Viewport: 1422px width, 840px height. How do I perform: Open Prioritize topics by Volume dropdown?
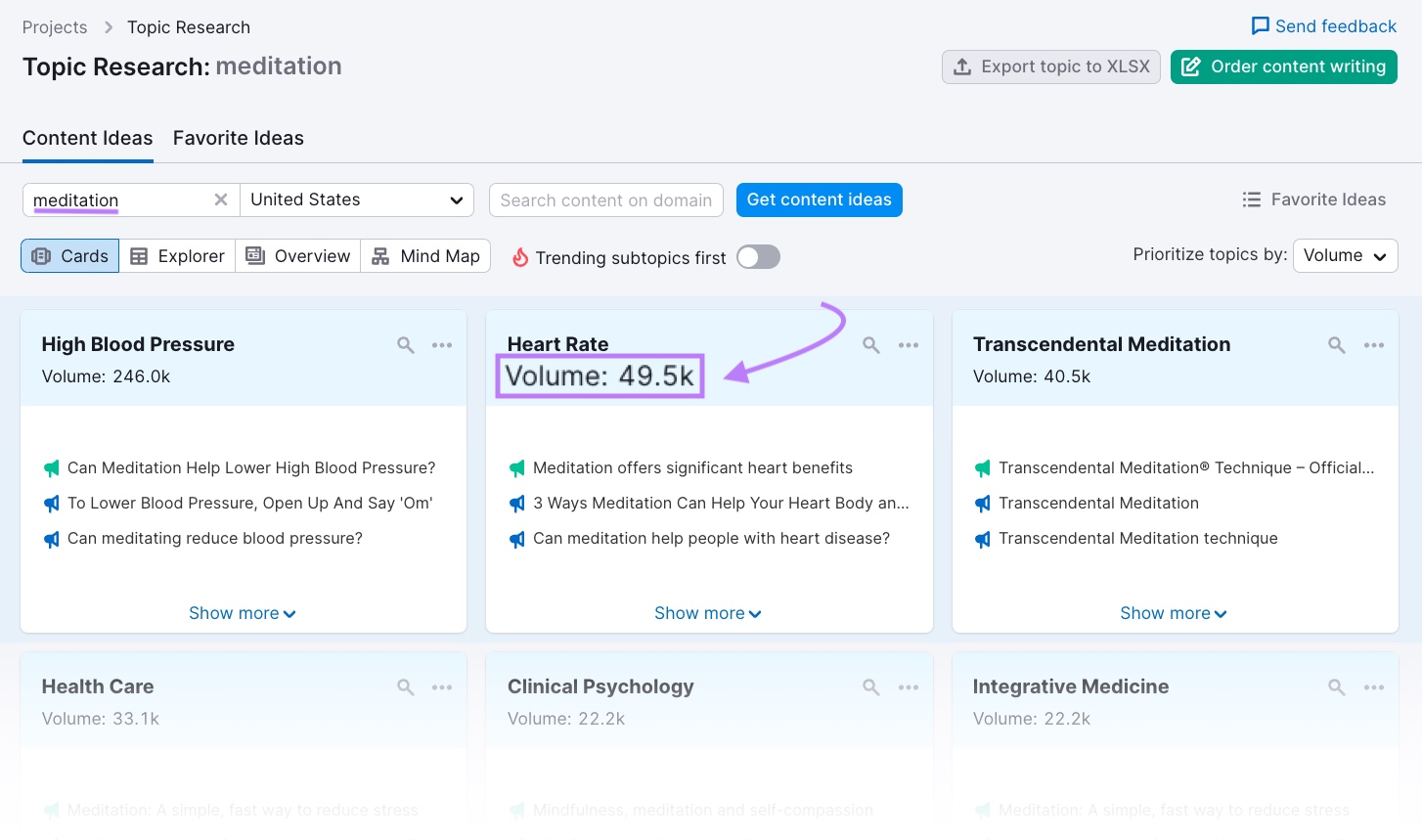(1345, 255)
